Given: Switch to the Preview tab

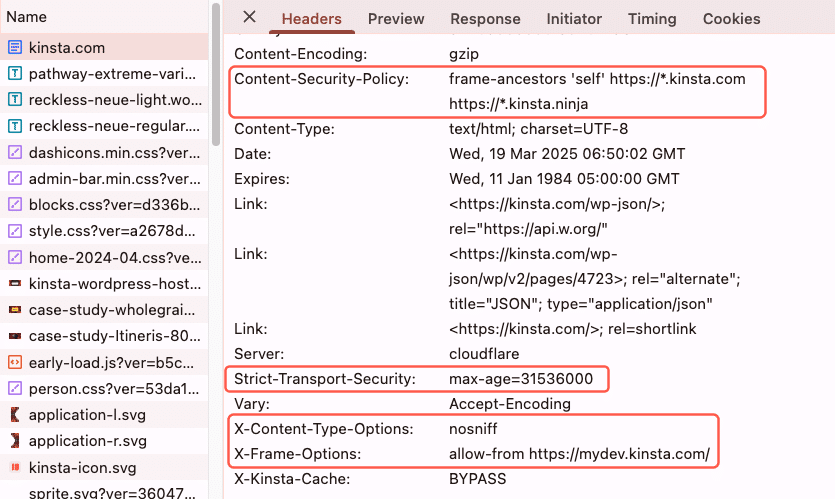Looking at the screenshot, I should (396, 19).
